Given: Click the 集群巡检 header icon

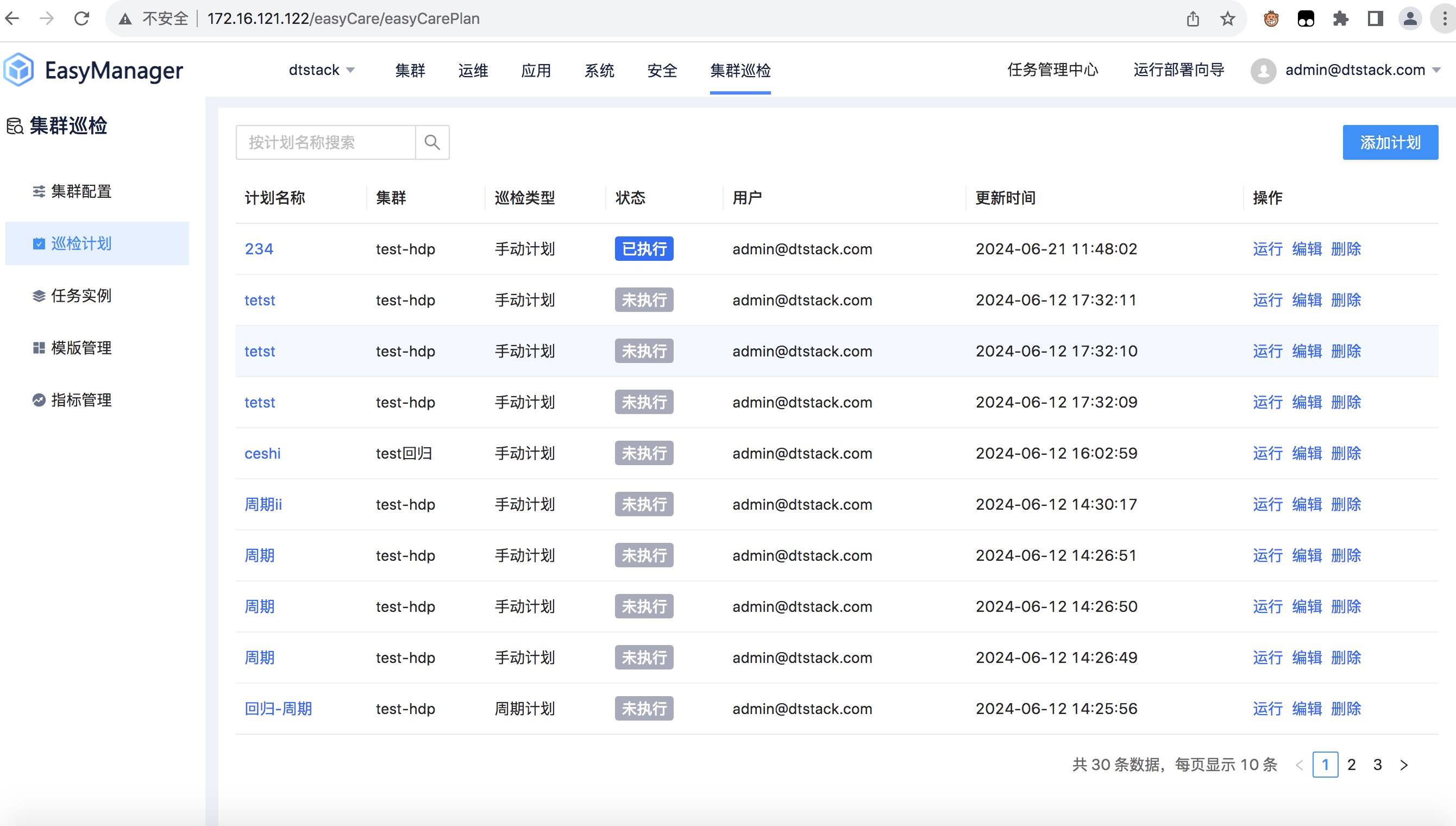Looking at the screenshot, I should (15, 126).
